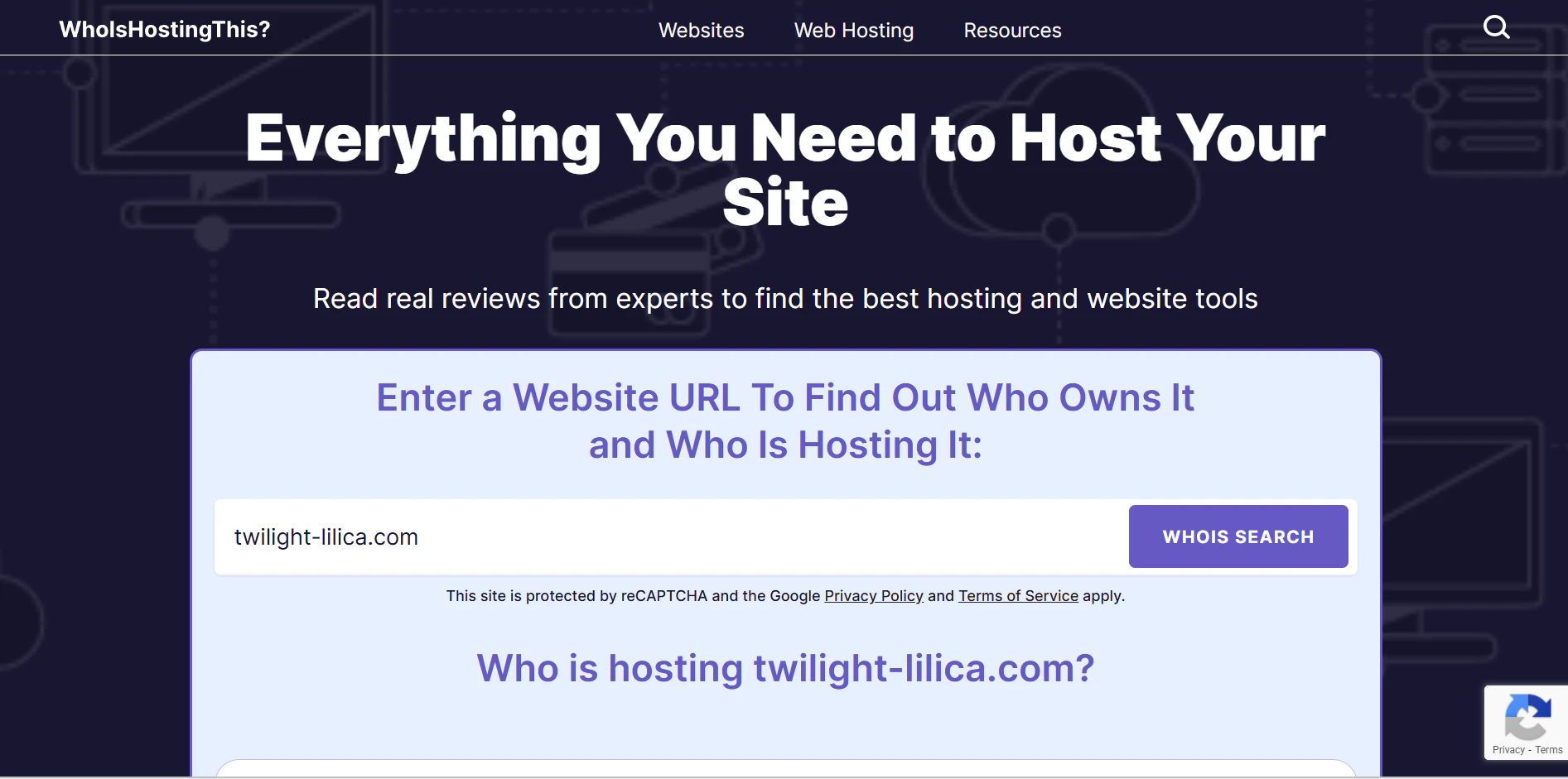Click the WHOIS SEARCH button
Image resolution: width=1568 pixels, height=779 pixels.
coord(1238,536)
